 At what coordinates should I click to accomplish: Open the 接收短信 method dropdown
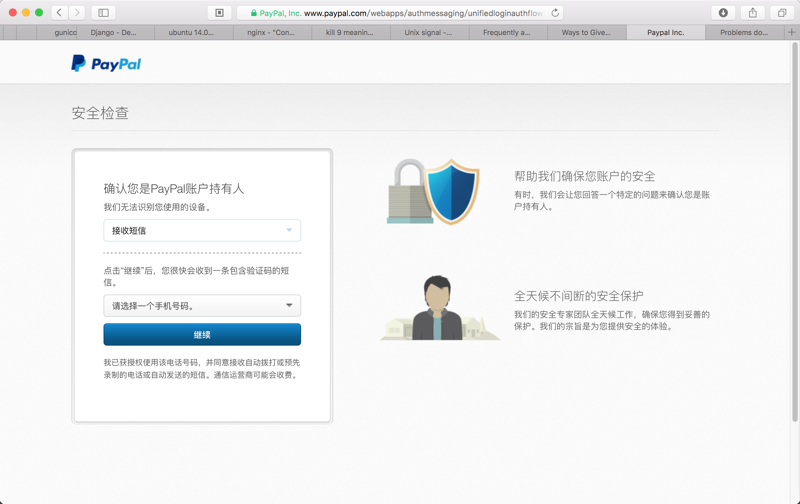click(202, 231)
